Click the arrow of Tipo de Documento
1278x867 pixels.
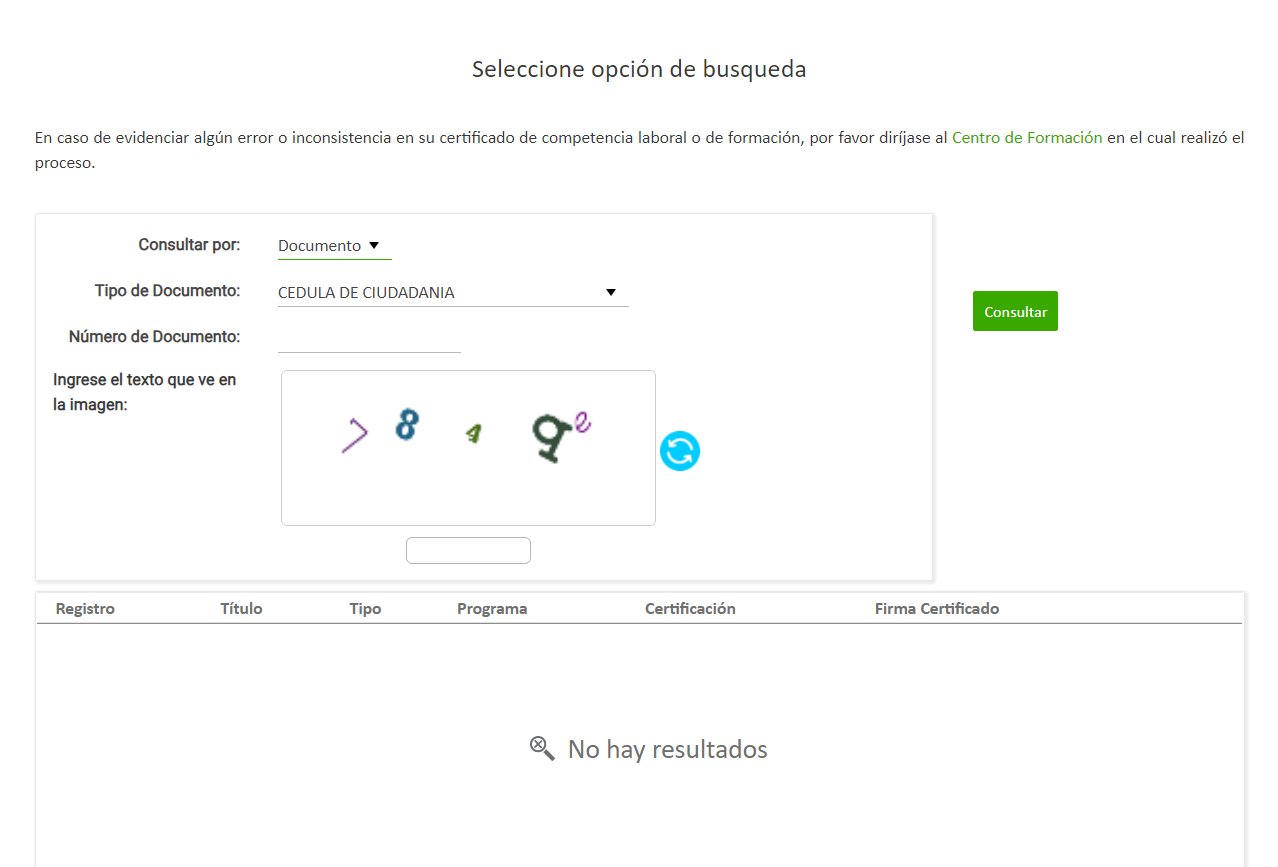(611, 292)
